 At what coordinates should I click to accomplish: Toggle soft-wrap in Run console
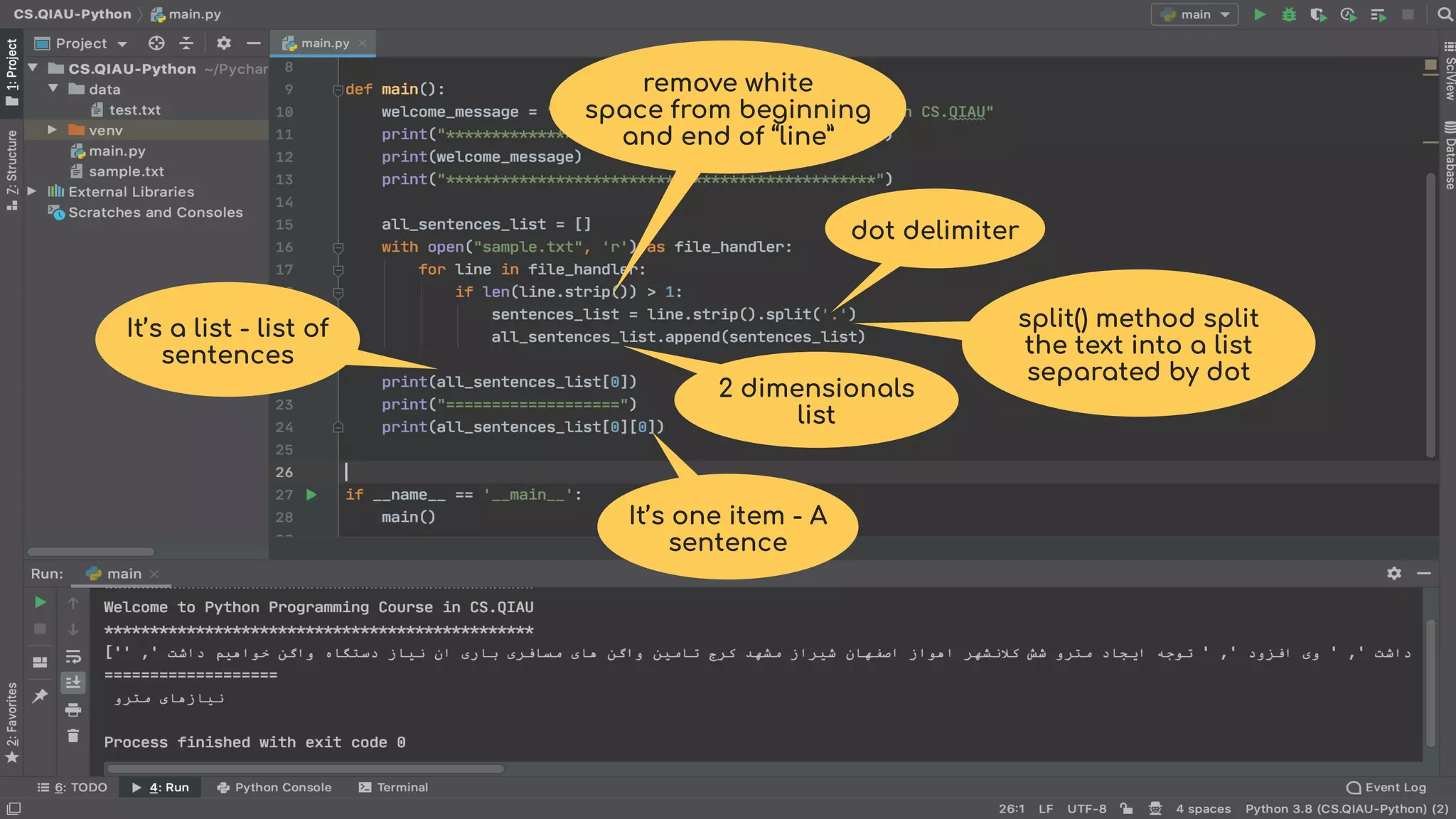pyautogui.click(x=73, y=656)
